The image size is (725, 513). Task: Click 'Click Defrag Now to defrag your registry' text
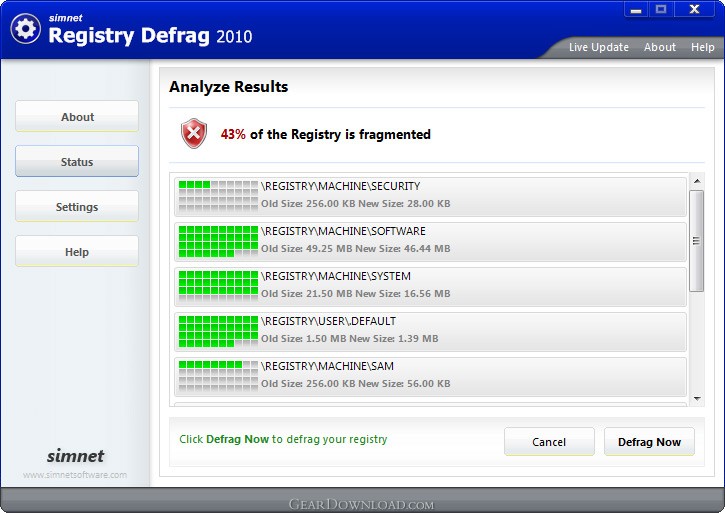[283, 439]
